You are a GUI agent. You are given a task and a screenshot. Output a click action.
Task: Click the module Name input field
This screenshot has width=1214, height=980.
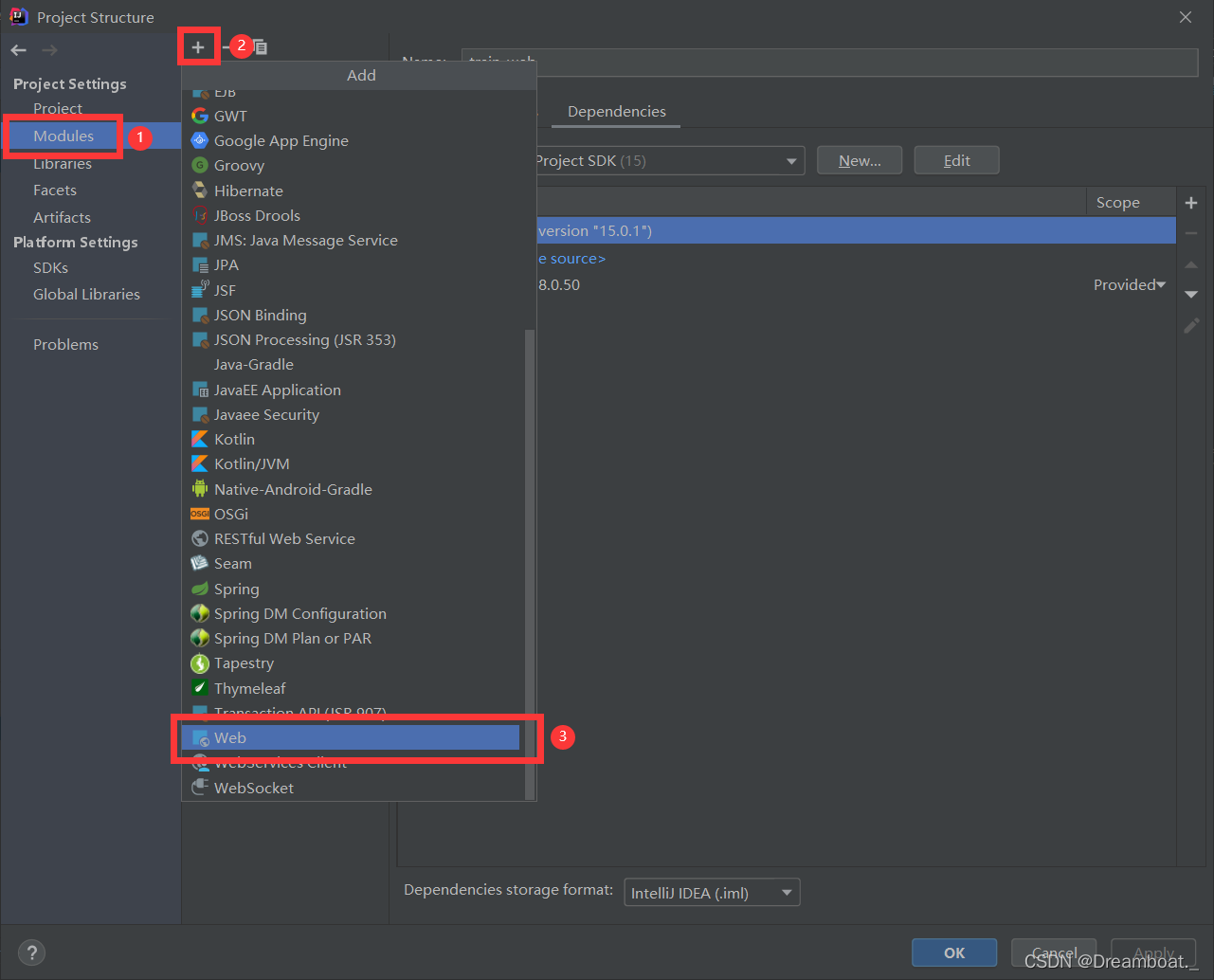[x=829, y=62]
